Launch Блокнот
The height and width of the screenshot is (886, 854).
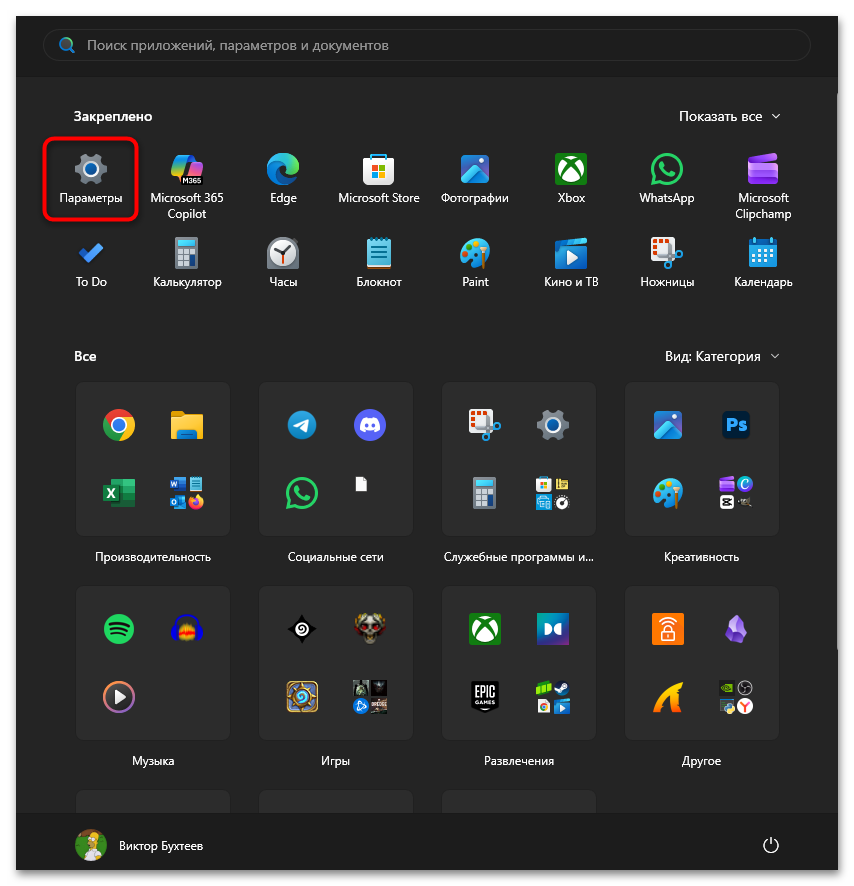click(x=379, y=263)
